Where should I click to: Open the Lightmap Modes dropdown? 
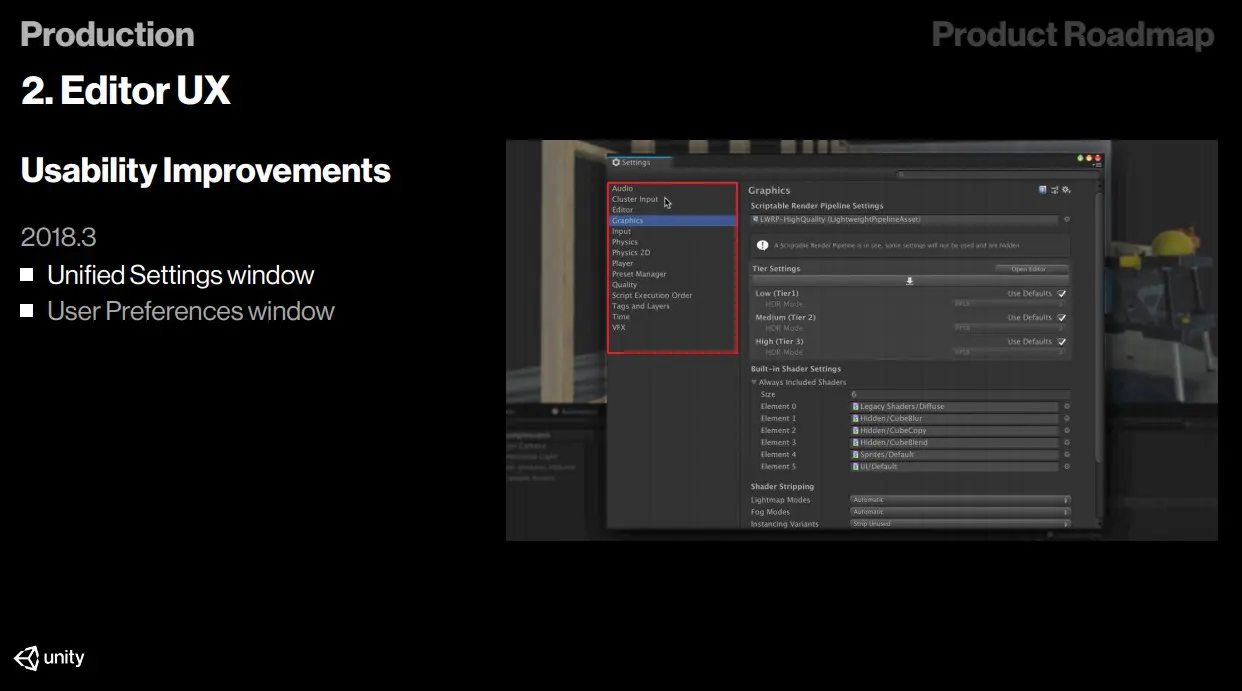(960, 500)
